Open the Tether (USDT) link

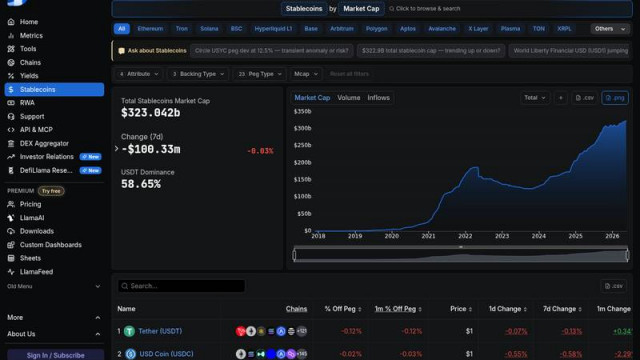coord(160,331)
